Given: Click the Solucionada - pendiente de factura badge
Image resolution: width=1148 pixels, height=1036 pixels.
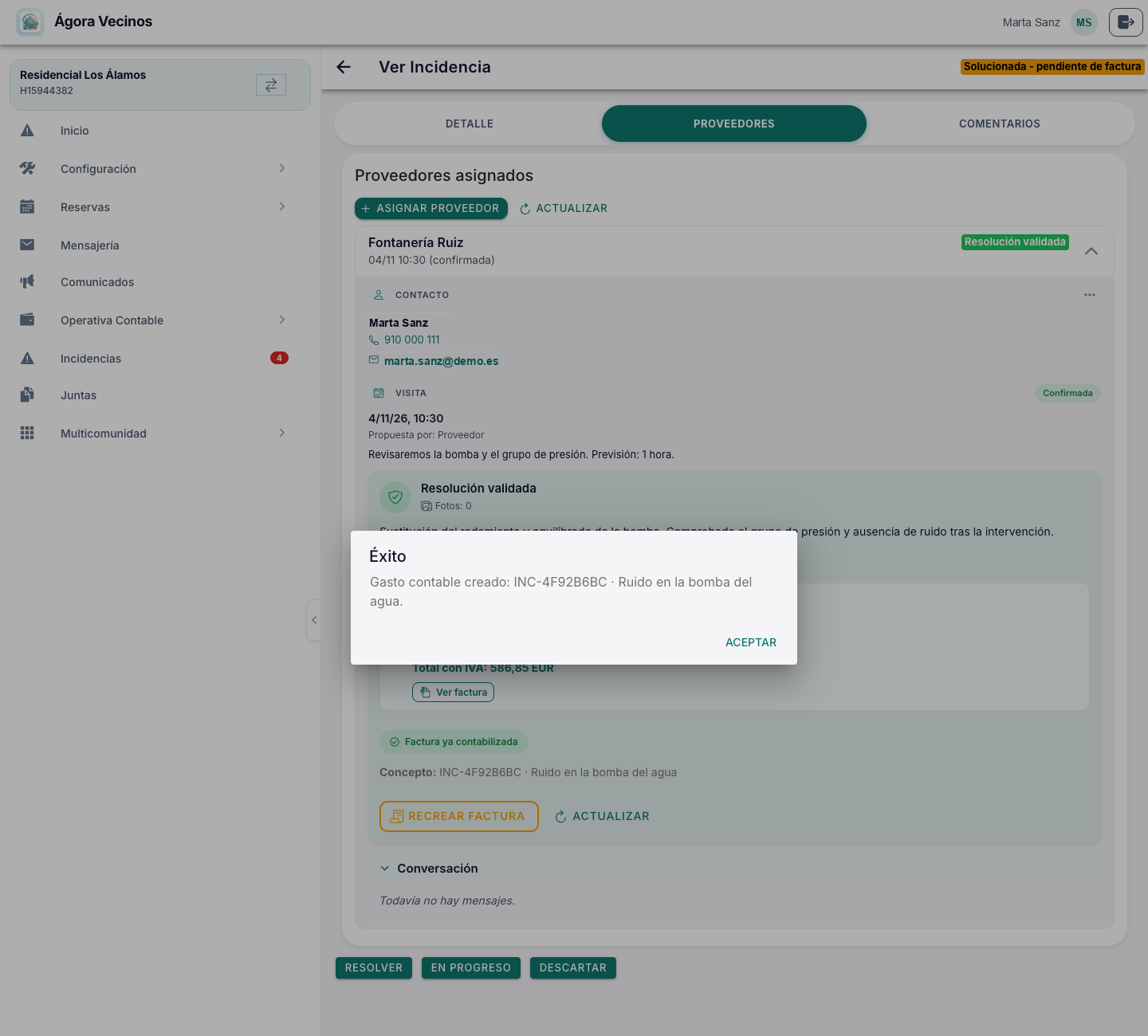Looking at the screenshot, I should 1052,67.
